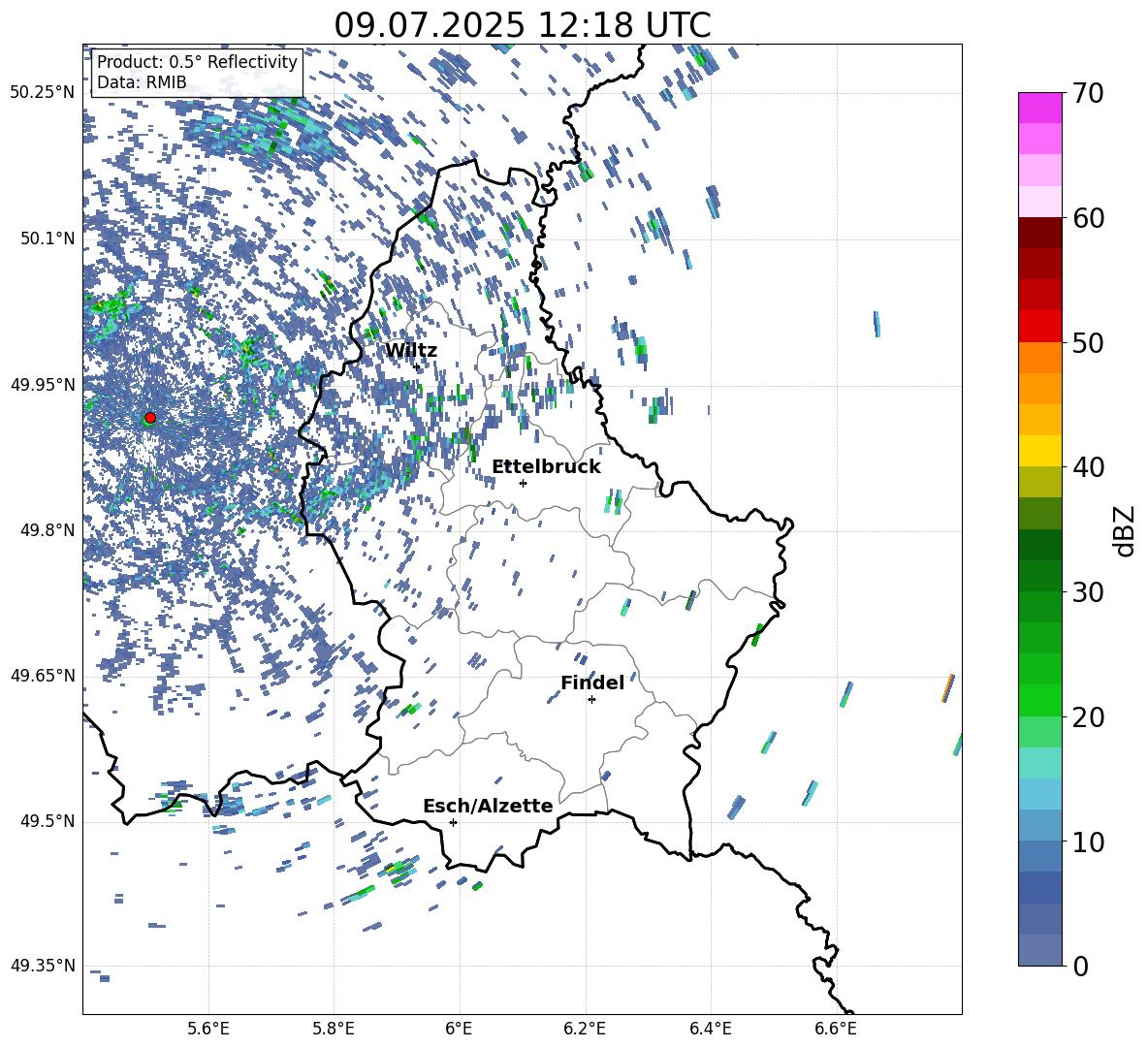Click the 5.6°E longitude tick label
1148x1048 pixels.
click(x=208, y=1030)
